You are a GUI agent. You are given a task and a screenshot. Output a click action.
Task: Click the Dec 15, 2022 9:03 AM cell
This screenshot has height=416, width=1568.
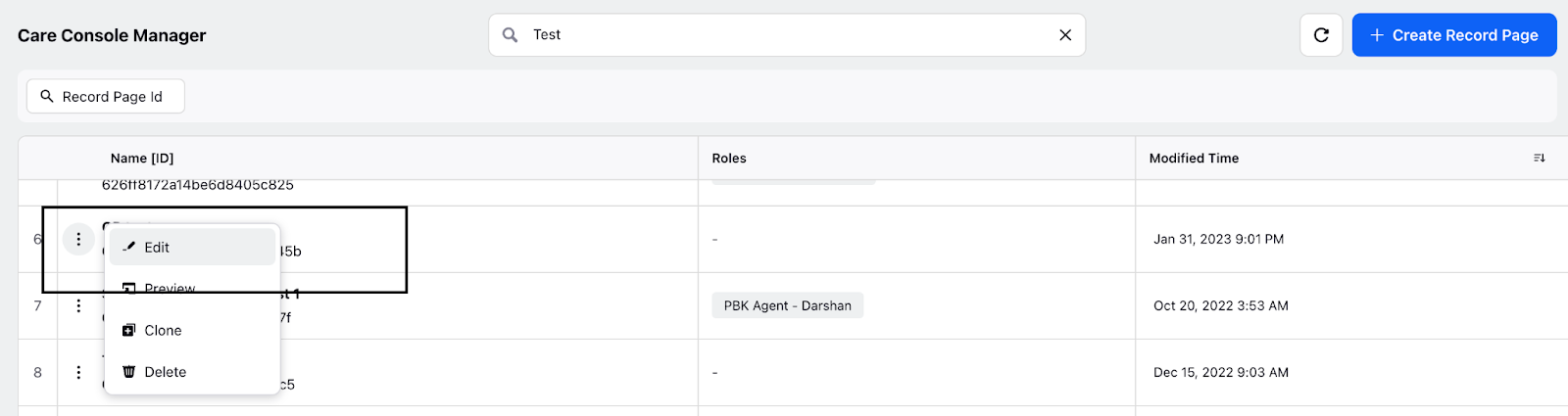tap(1221, 372)
